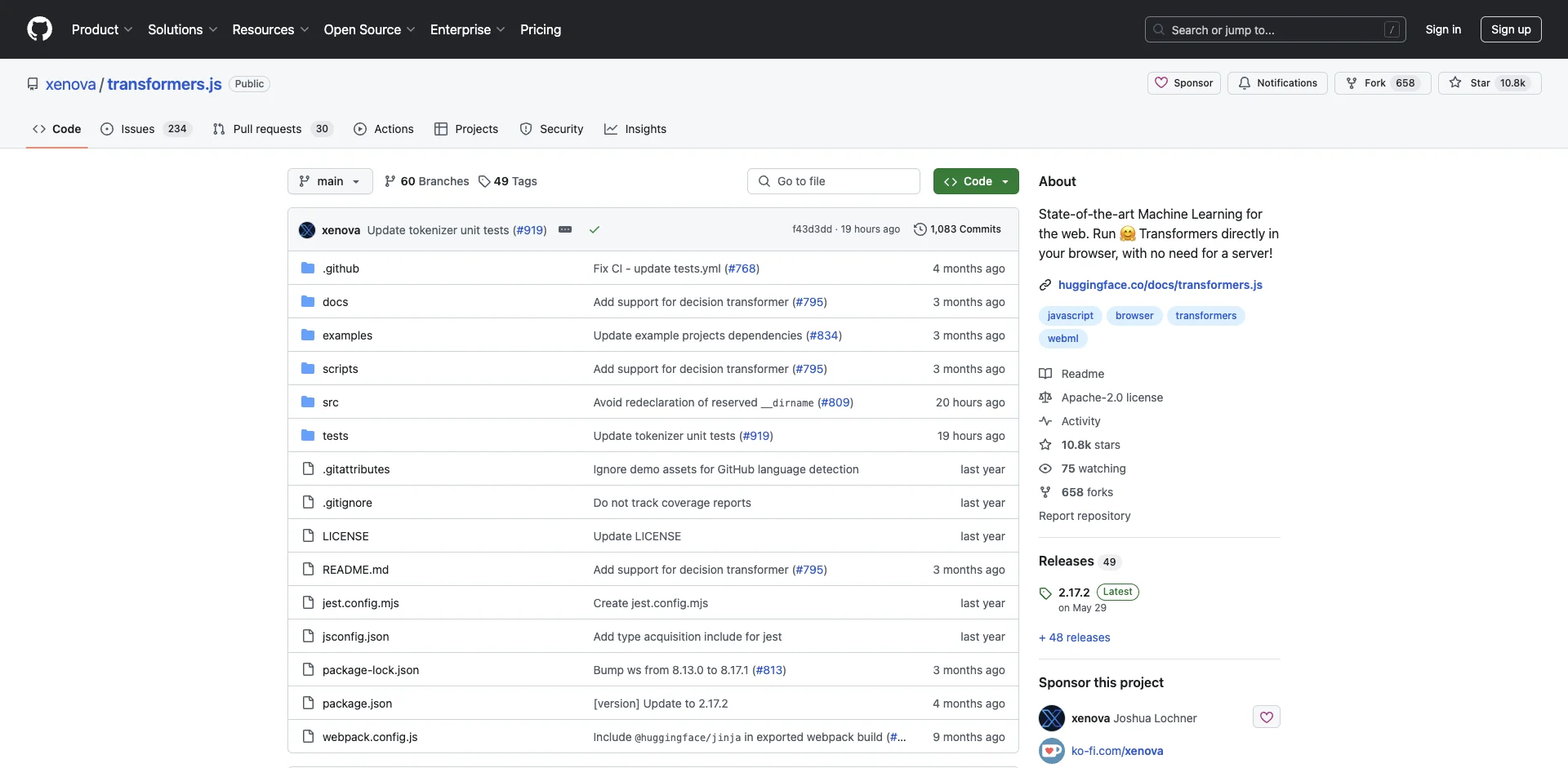Open the Projects tab

tap(466, 129)
